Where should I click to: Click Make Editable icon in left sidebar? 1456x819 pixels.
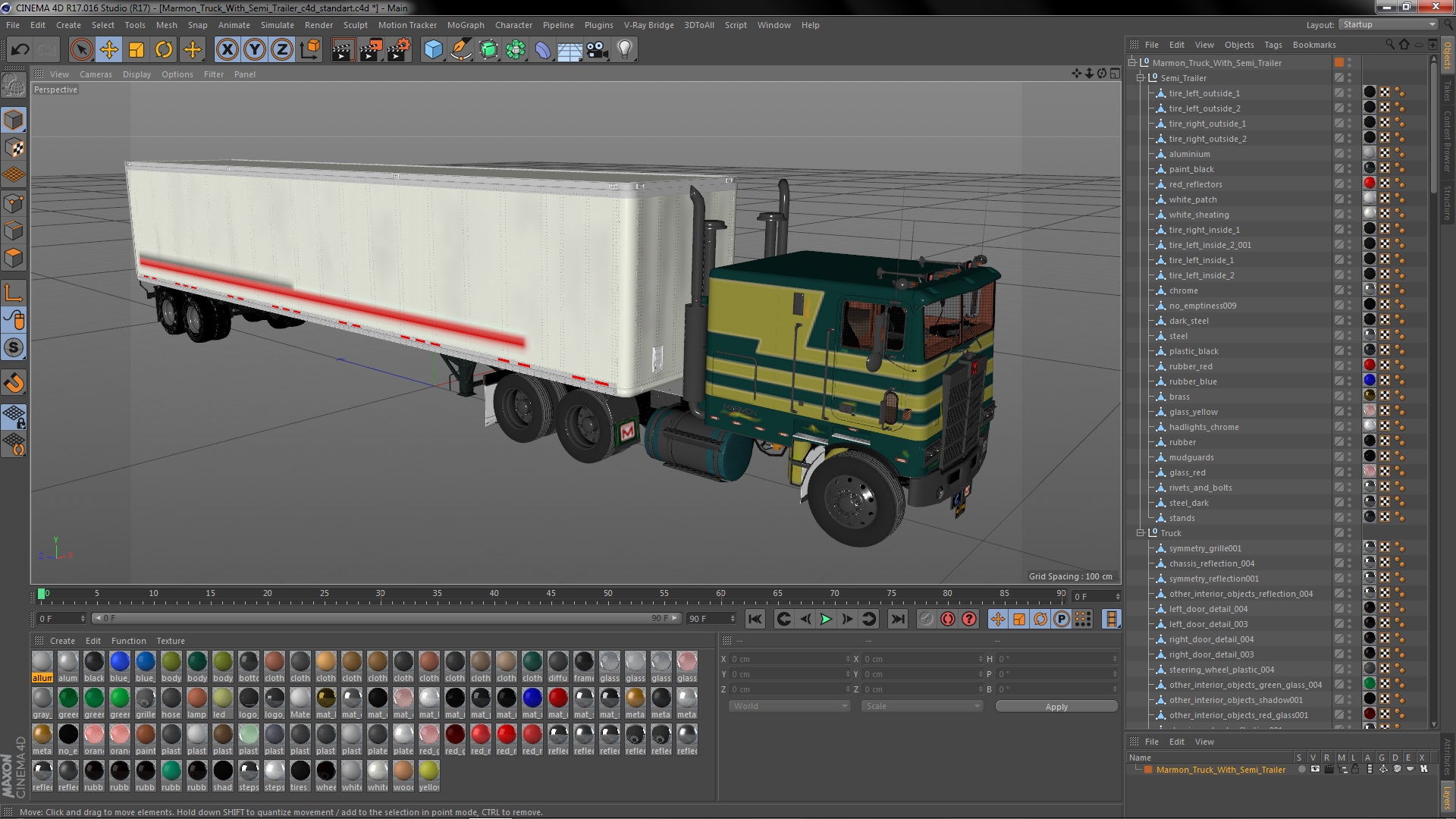14,85
